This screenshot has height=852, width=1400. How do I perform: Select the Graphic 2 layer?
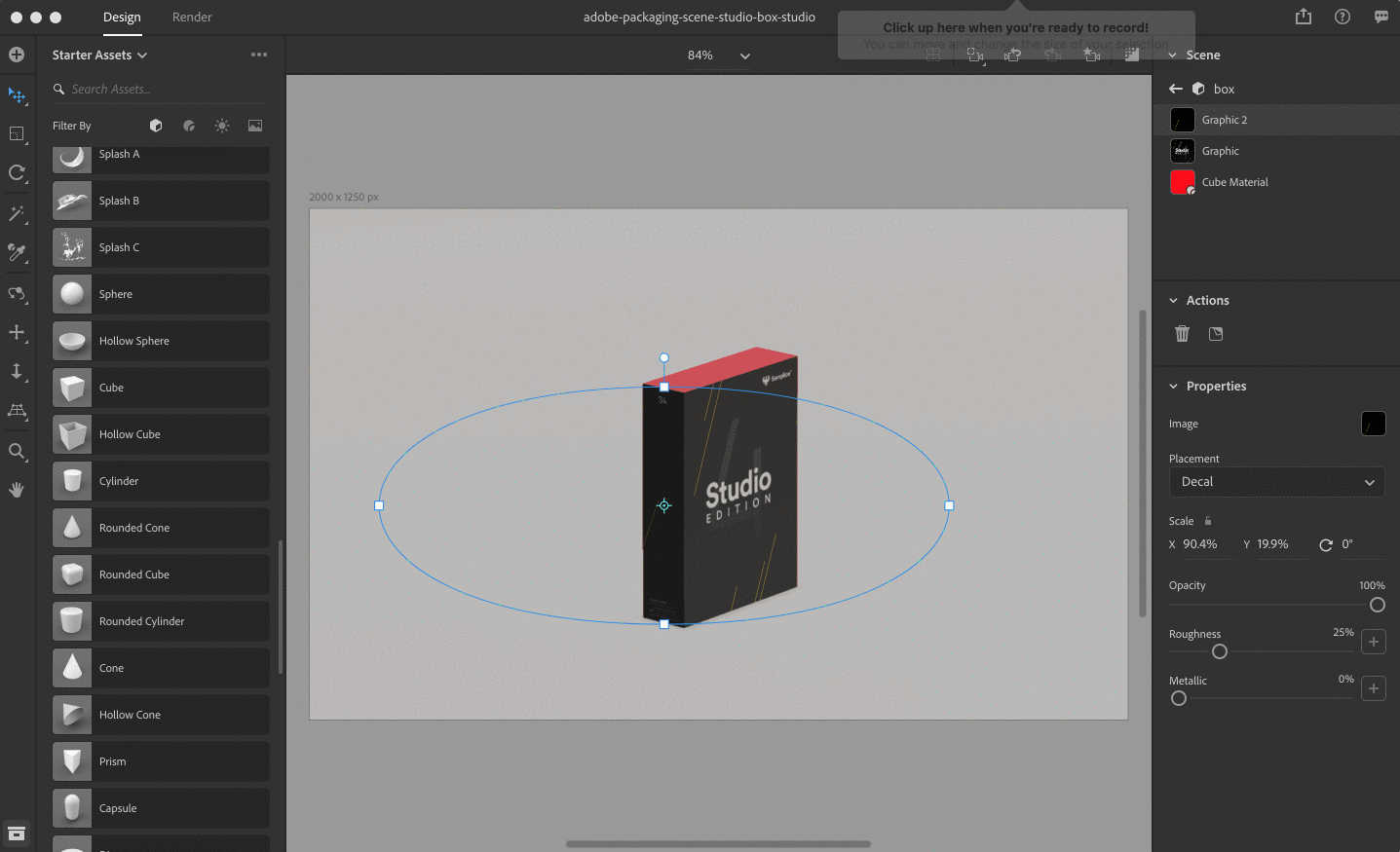(1276, 120)
